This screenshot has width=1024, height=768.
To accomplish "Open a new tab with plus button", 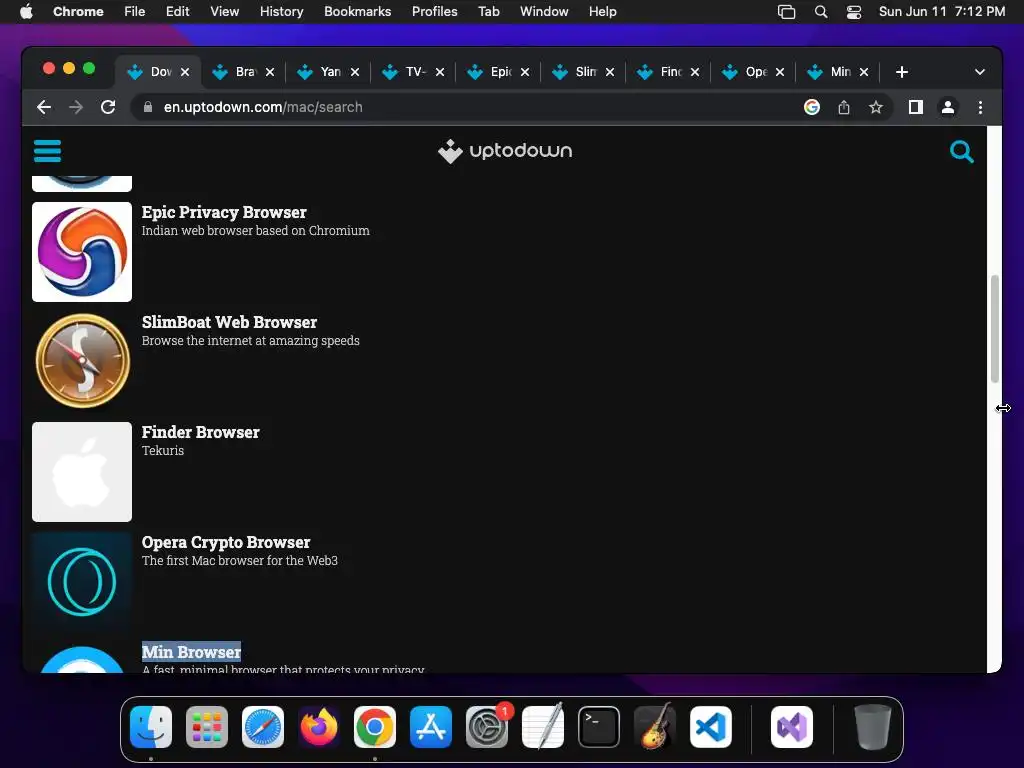I will (902, 72).
